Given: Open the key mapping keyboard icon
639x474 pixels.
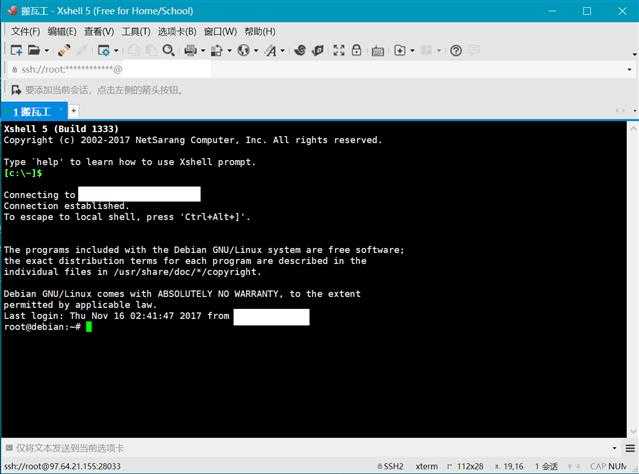Looking at the screenshot, I should click(x=378, y=51).
